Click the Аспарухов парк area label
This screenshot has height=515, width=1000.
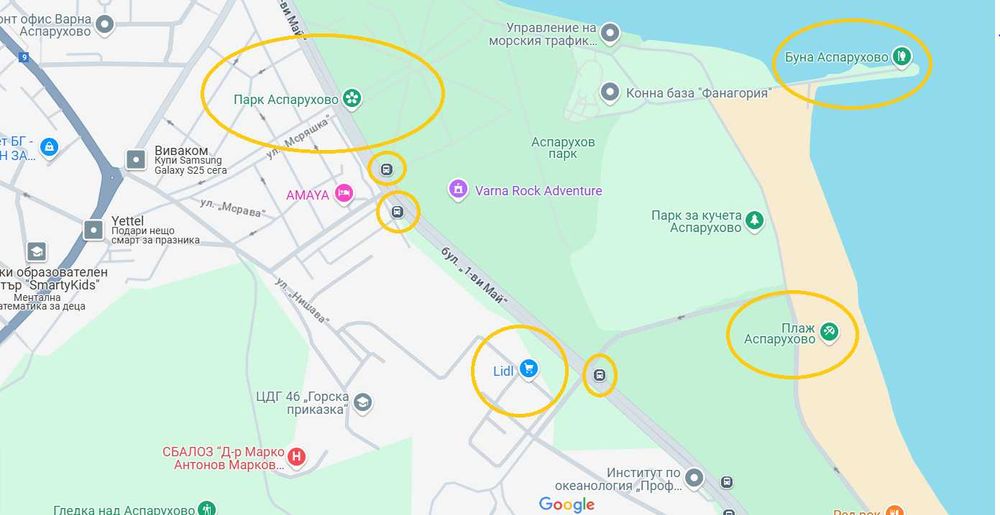tap(562, 147)
